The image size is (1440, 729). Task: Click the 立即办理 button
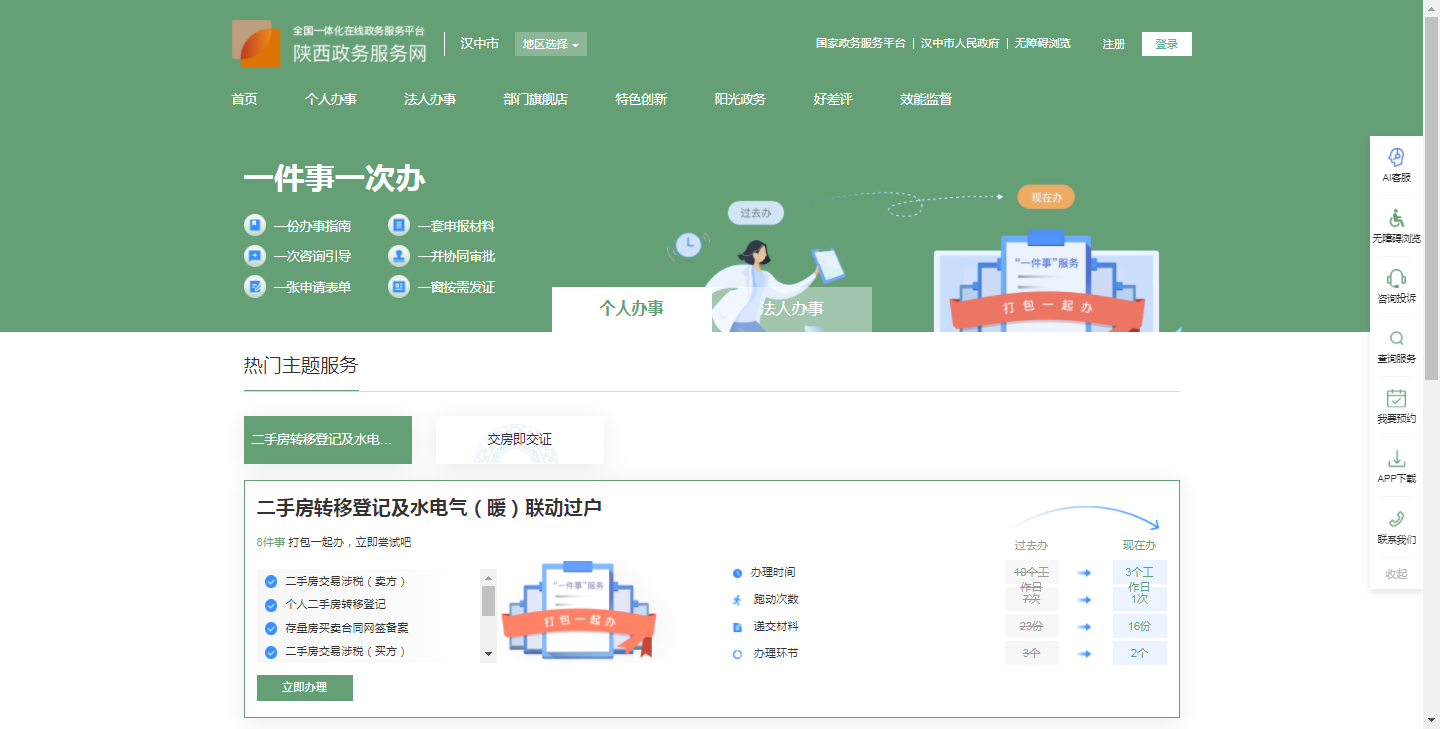(304, 688)
